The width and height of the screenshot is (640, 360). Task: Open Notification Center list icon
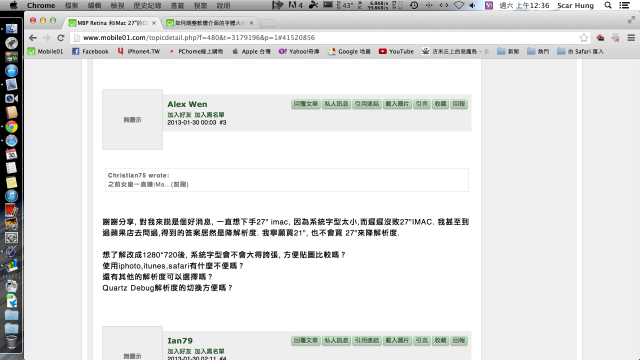[x=624, y=5]
